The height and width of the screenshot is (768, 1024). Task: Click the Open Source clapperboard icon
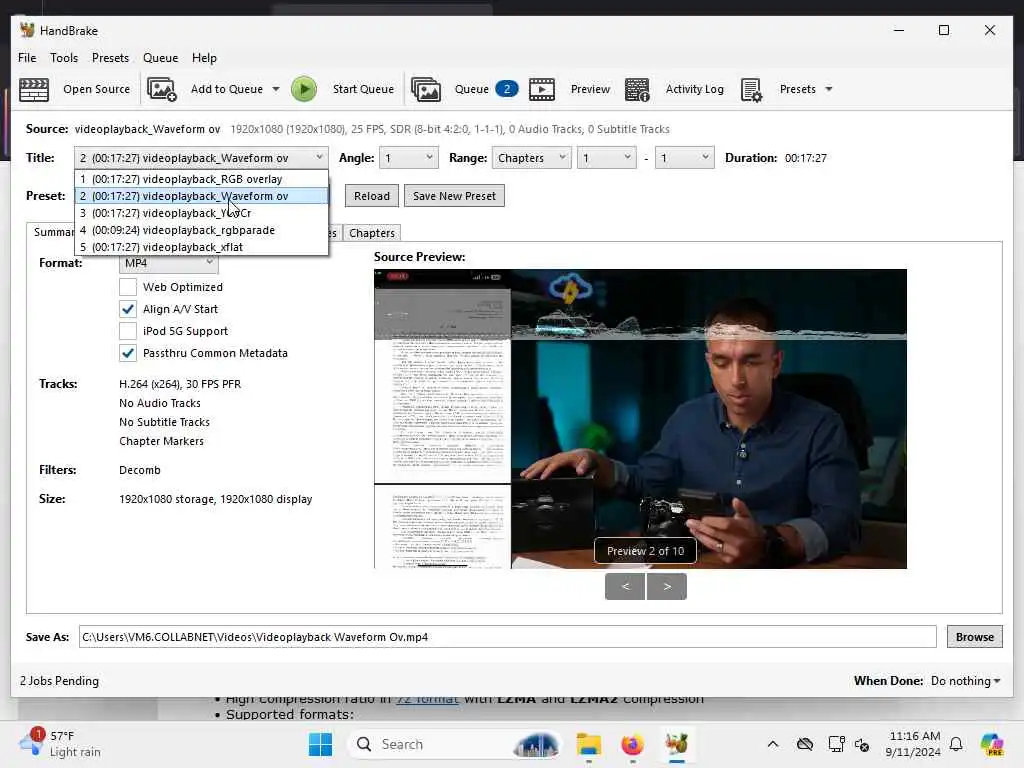click(x=34, y=89)
